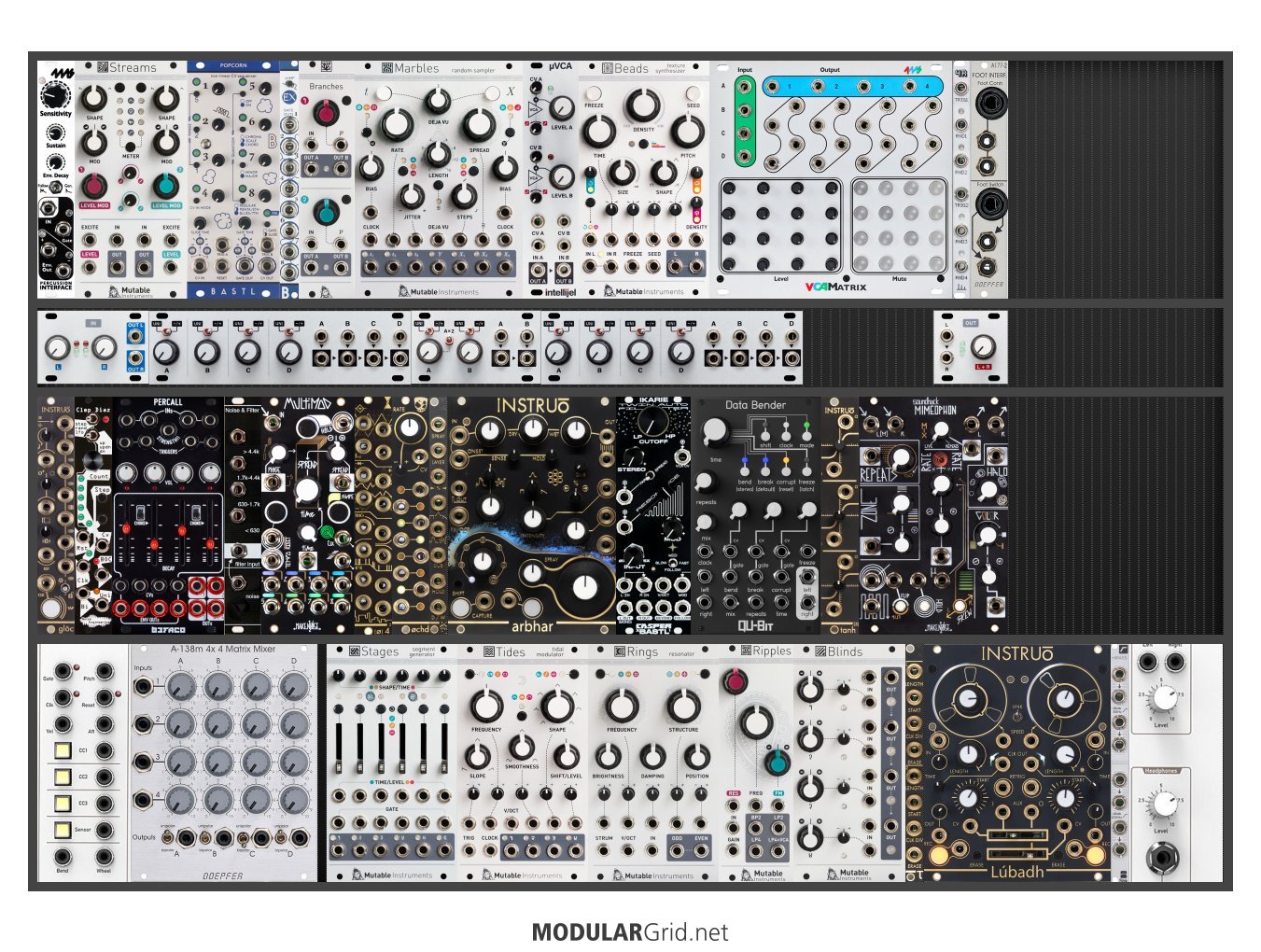
Task: Turn the Tides FREQUENCY knob
Action: (486, 706)
